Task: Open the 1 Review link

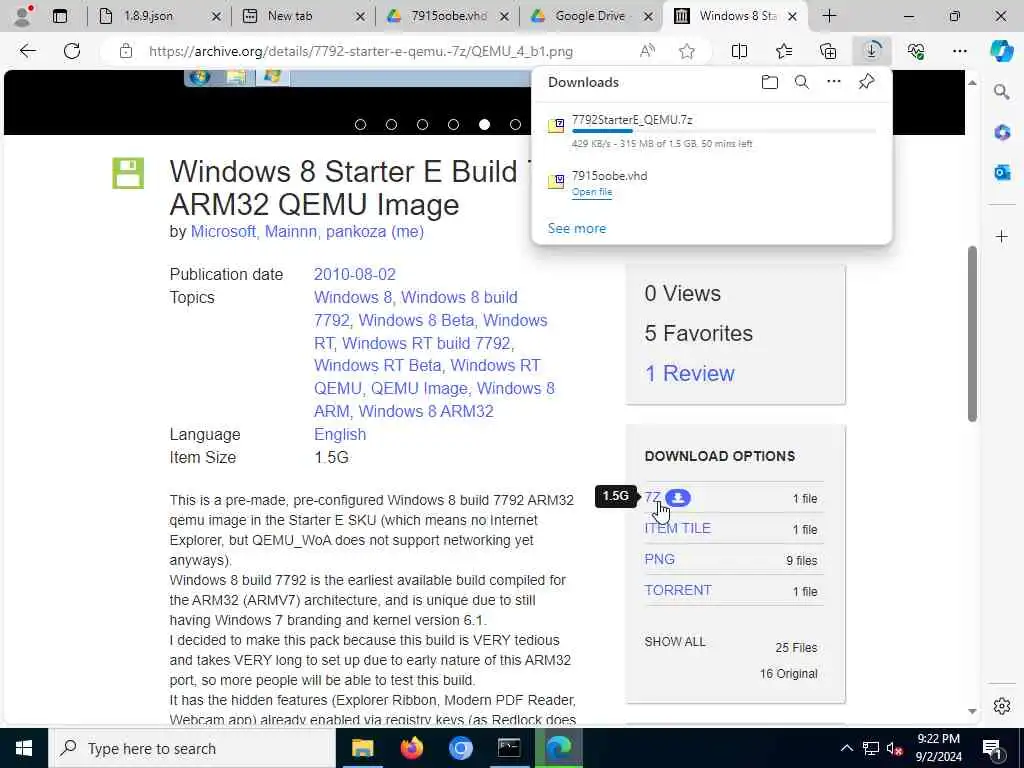Action: 690,373
